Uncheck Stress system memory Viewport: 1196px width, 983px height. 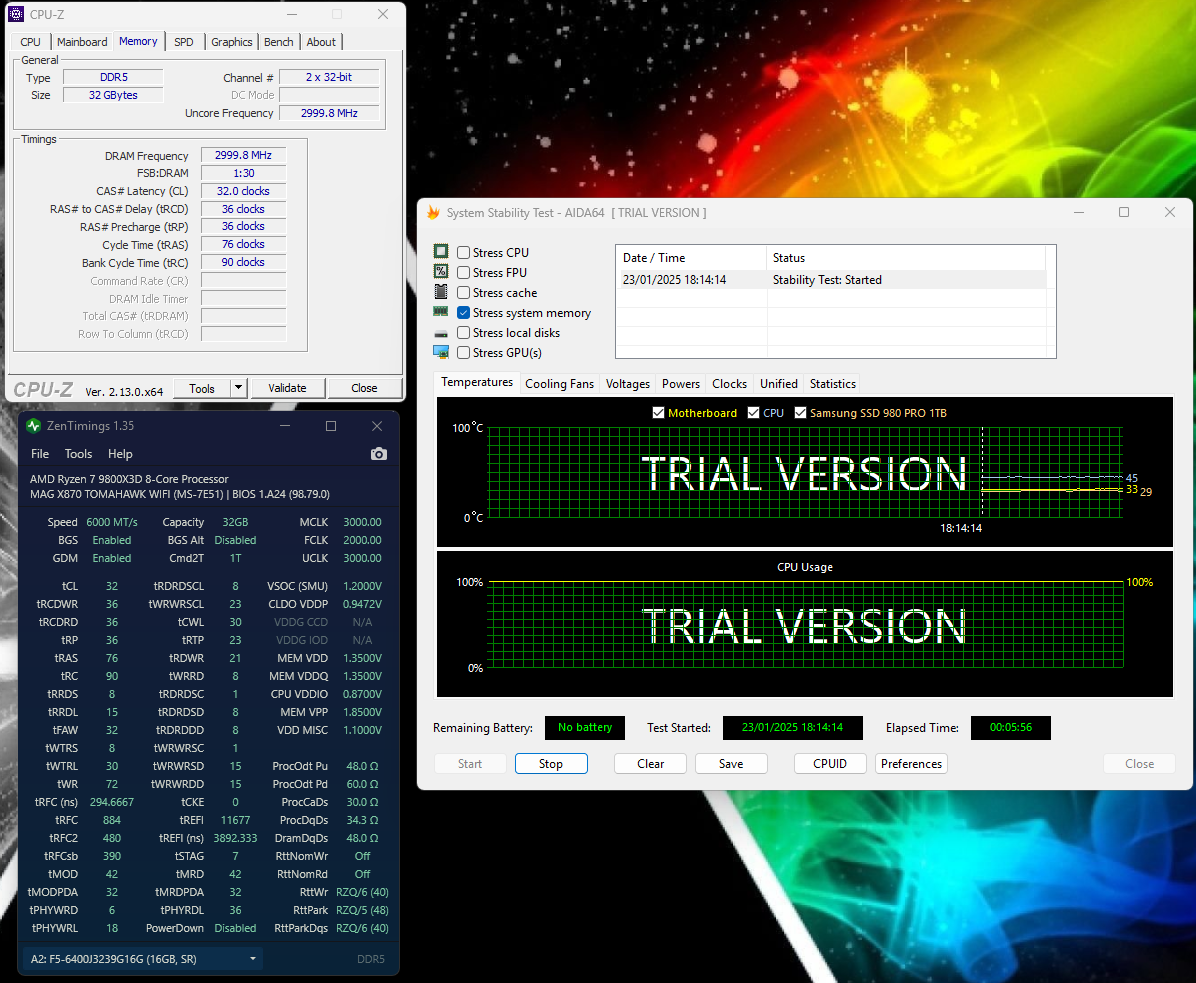click(x=464, y=313)
